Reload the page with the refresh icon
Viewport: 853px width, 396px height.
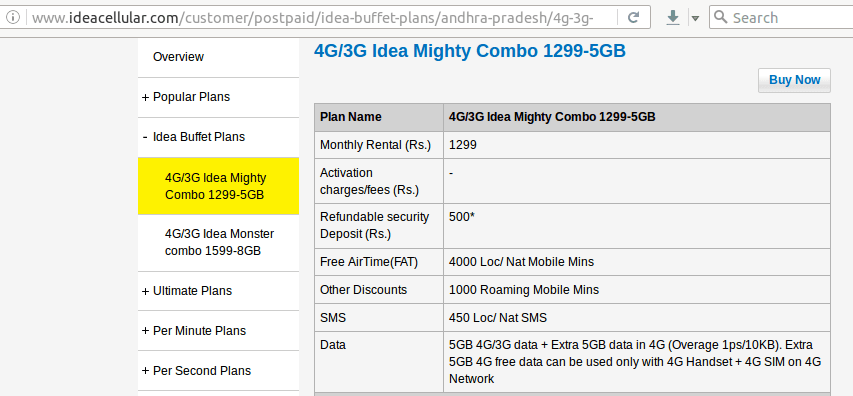pyautogui.click(x=633, y=17)
